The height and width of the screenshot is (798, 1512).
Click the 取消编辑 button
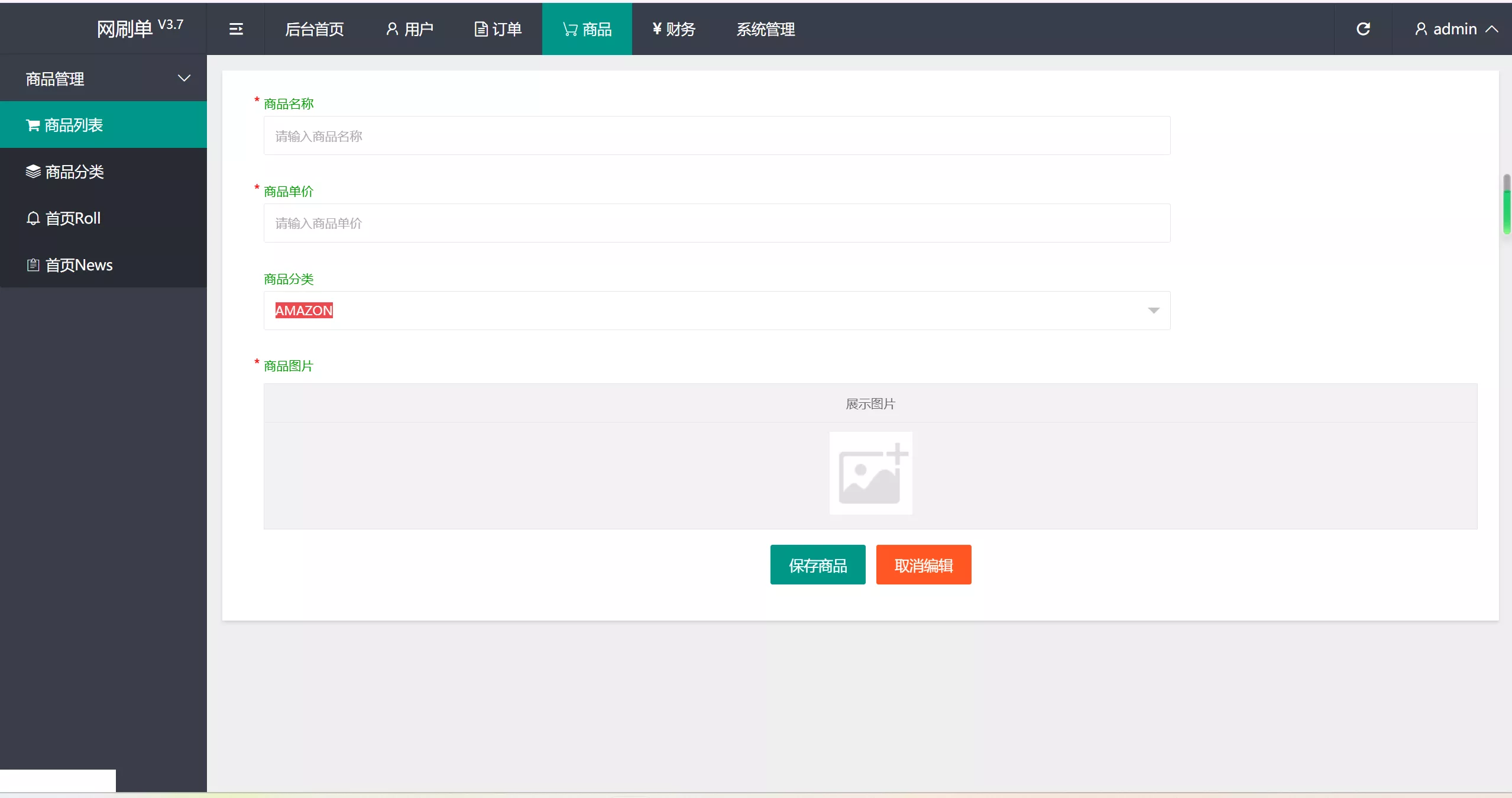(x=922, y=564)
